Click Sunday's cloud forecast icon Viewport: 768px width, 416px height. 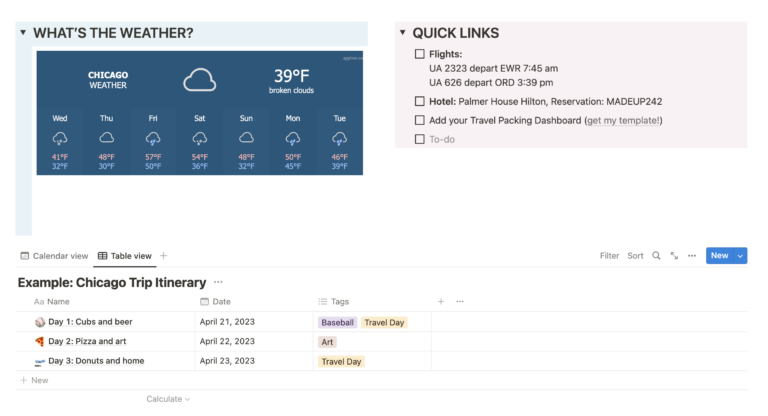point(246,138)
